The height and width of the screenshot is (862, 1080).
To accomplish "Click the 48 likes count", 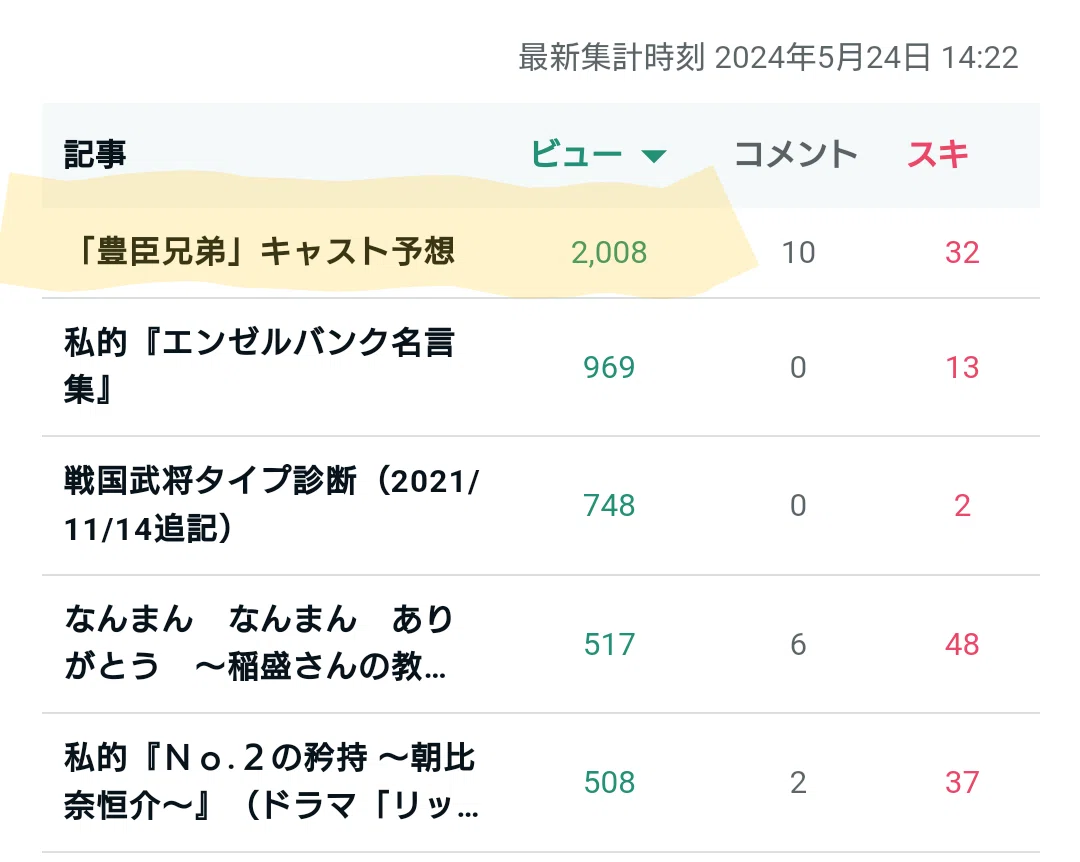I will (962, 644).
